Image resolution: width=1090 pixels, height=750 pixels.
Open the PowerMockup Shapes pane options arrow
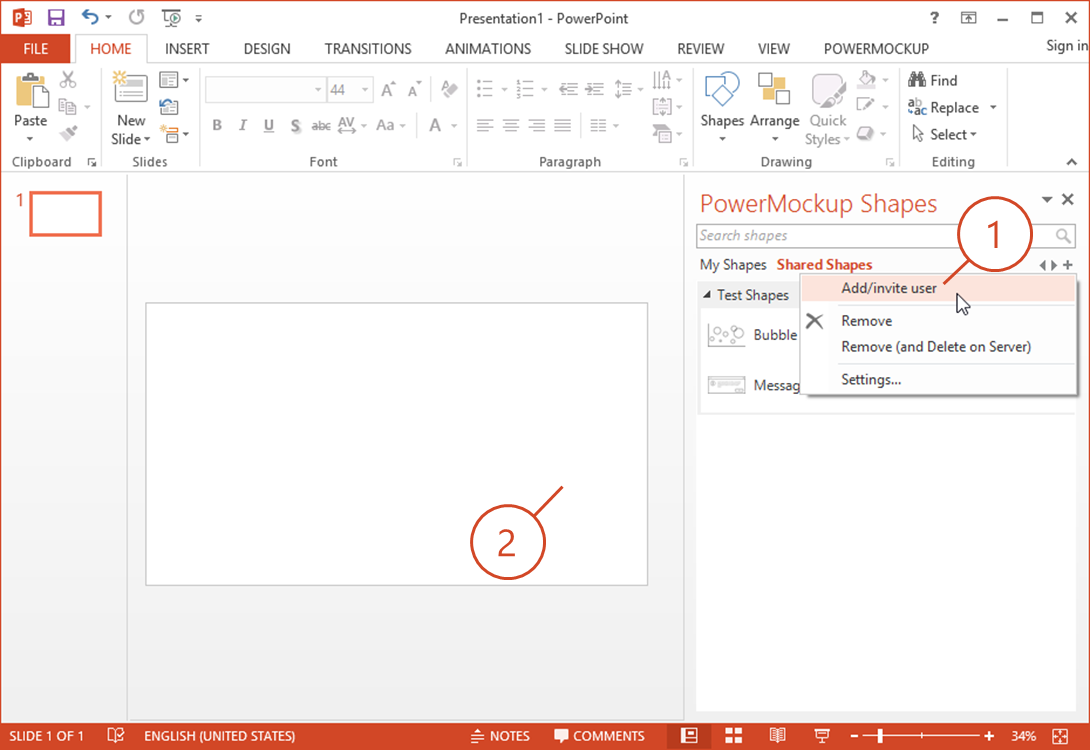[1046, 199]
